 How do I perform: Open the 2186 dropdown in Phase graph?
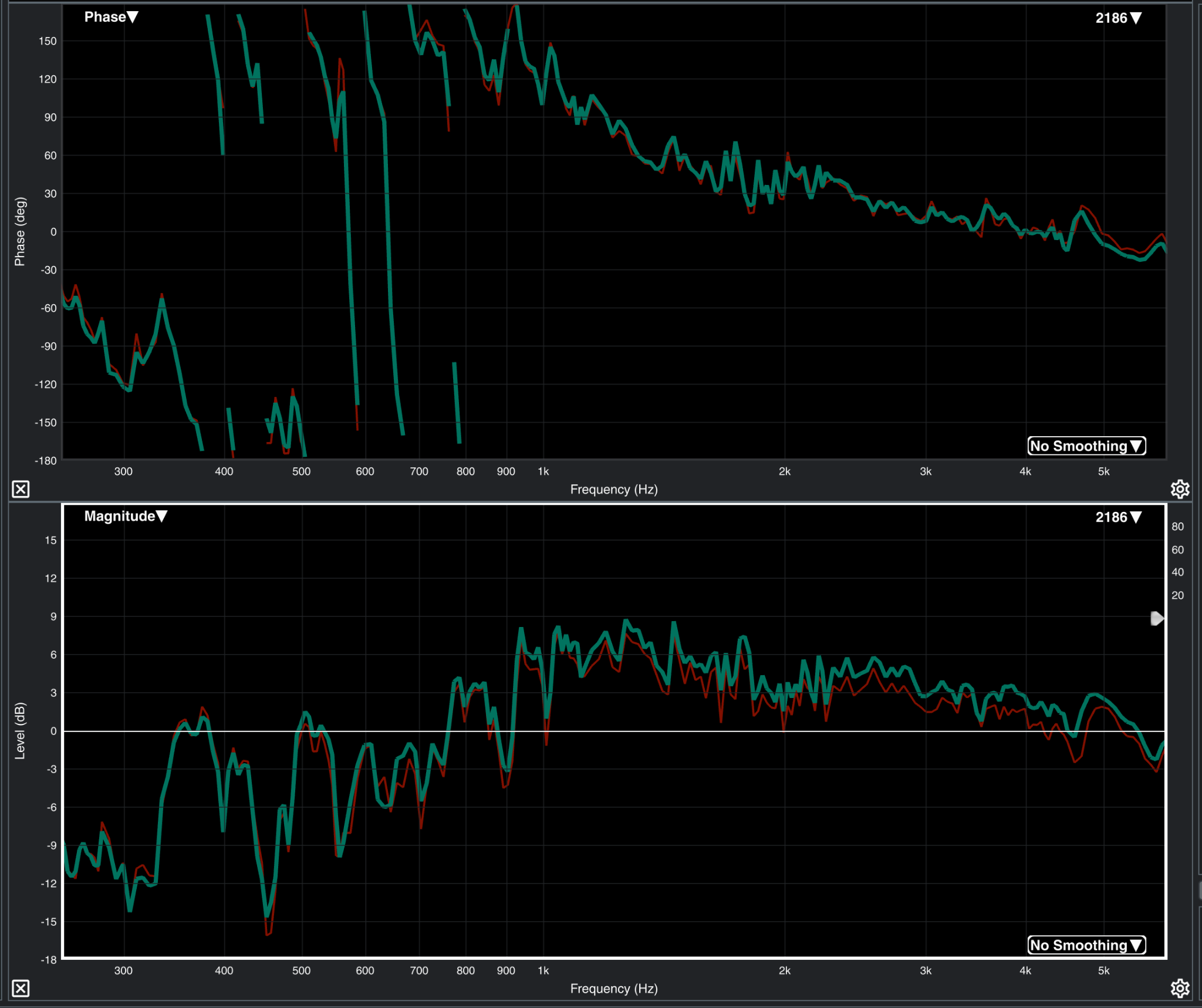tap(1118, 18)
